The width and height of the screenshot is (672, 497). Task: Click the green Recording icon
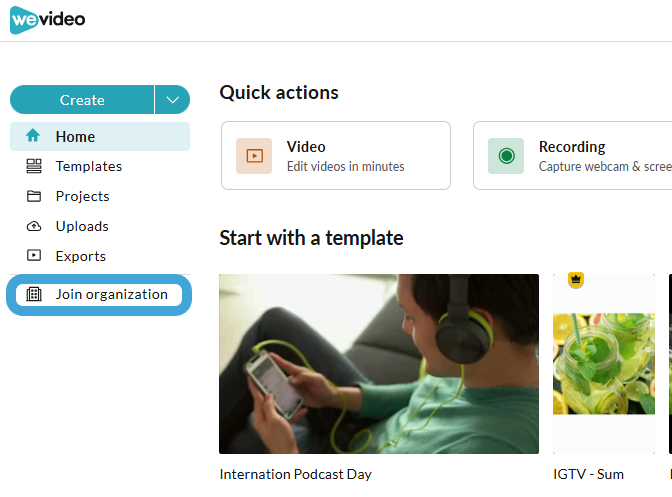pyautogui.click(x=506, y=156)
